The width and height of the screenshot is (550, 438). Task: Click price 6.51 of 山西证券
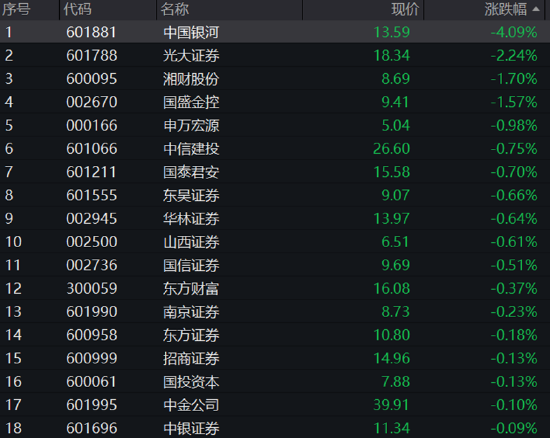[395, 242]
